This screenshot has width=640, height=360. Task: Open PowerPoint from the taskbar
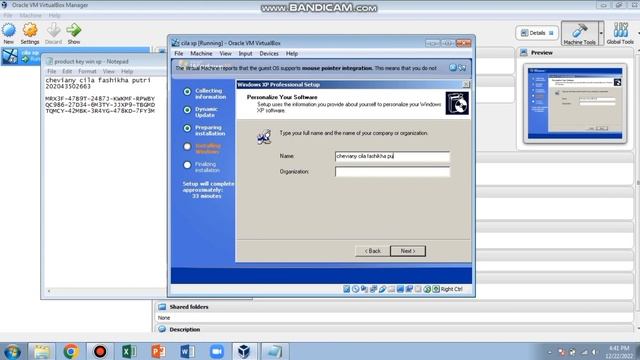tap(158, 351)
